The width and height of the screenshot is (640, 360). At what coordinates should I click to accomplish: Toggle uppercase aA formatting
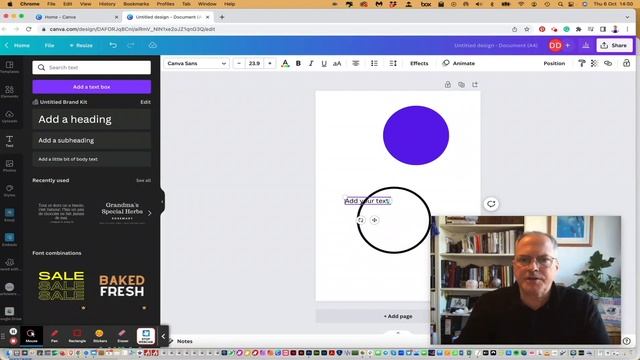coord(337,63)
